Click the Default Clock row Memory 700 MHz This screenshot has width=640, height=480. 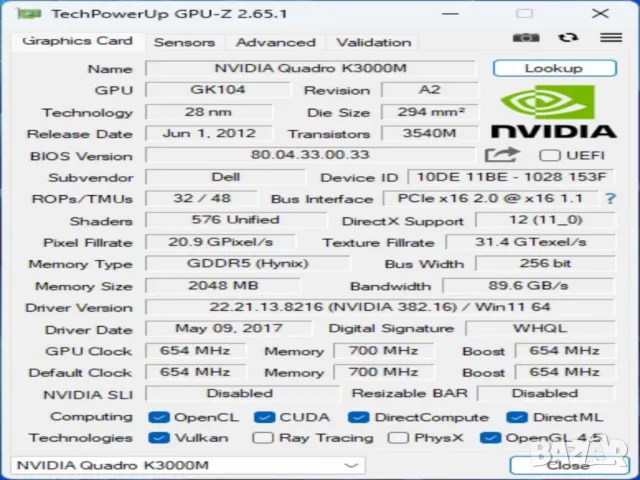click(x=384, y=372)
